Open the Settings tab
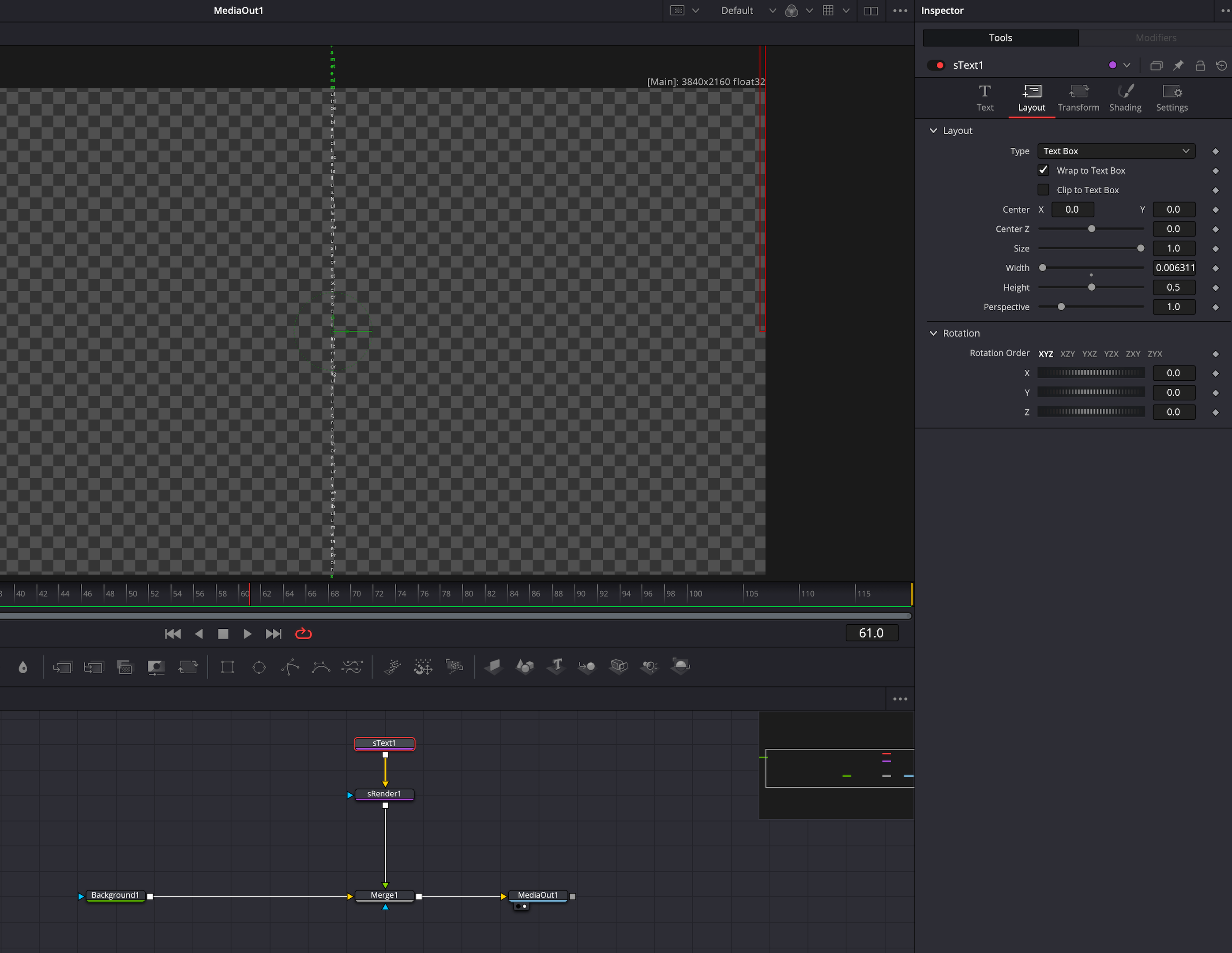This screenshot has width=1232, height=953. click(1172, 98)
